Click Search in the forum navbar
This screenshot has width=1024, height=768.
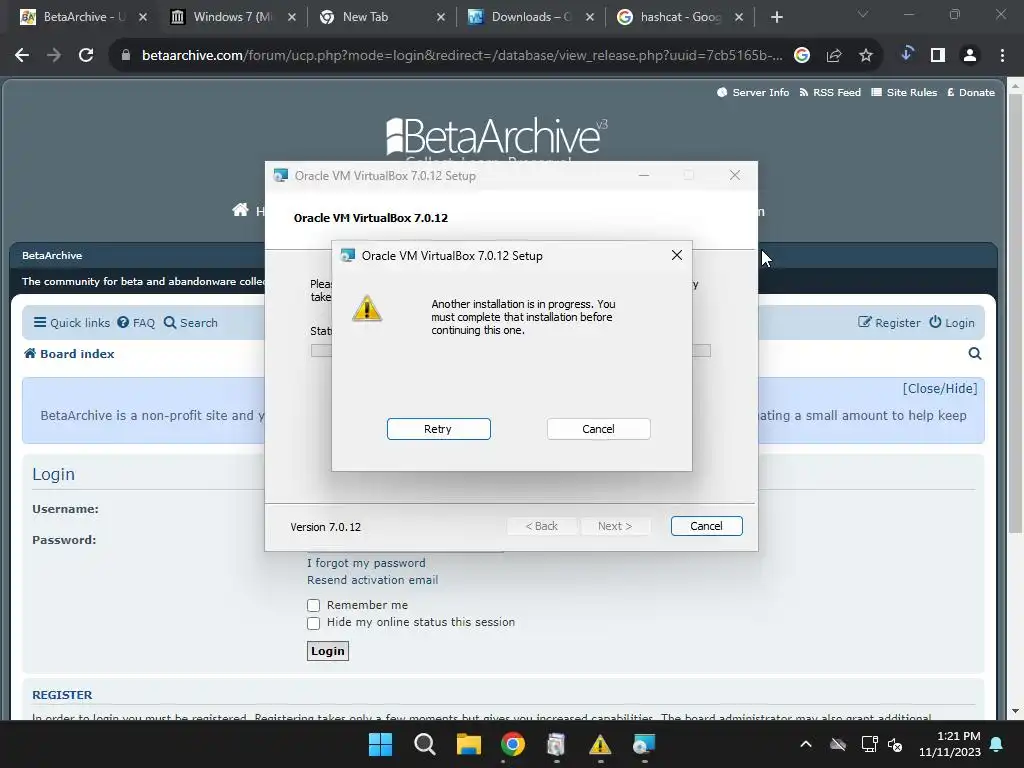[x=190, y=323]
